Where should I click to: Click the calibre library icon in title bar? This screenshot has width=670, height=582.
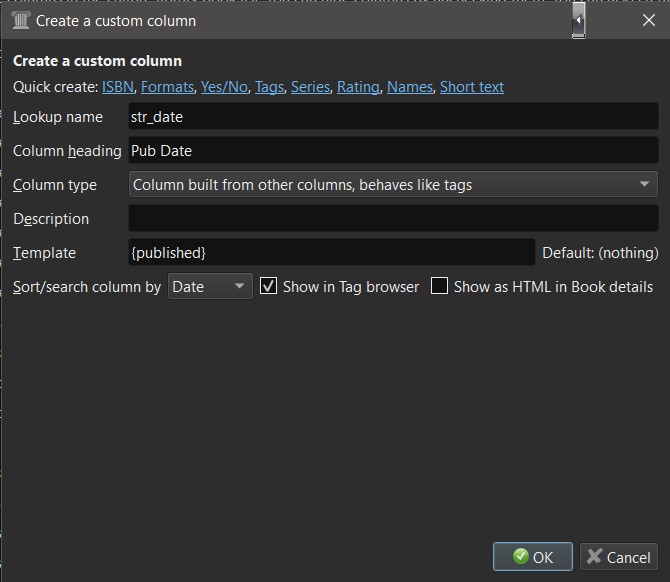[x=20, y=20]
